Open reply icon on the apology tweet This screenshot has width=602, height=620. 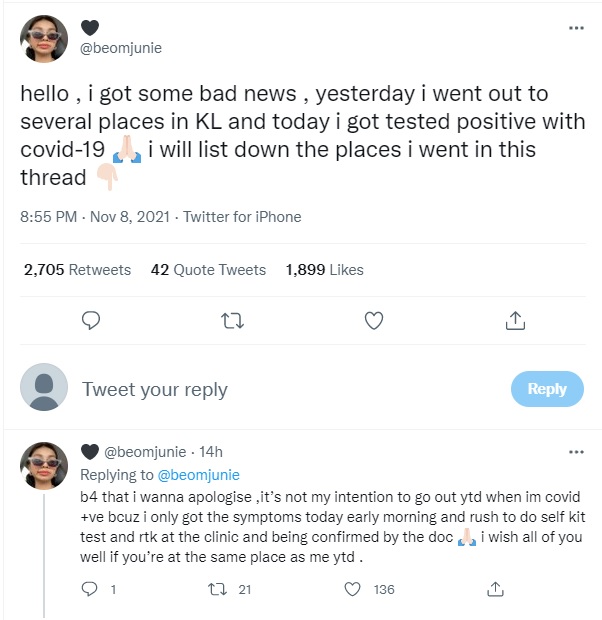[x=90, y=590]
